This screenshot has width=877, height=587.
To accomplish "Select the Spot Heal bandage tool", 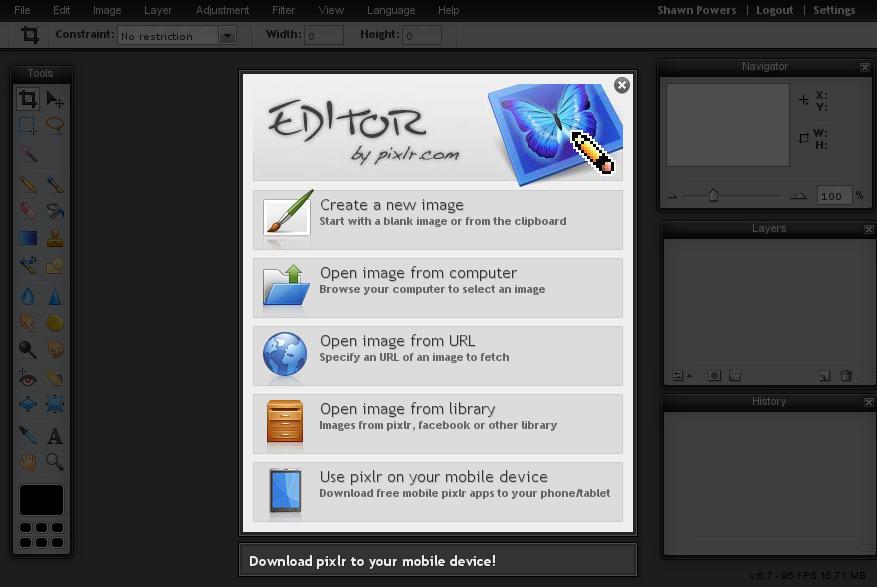I will tap(55, 377).
